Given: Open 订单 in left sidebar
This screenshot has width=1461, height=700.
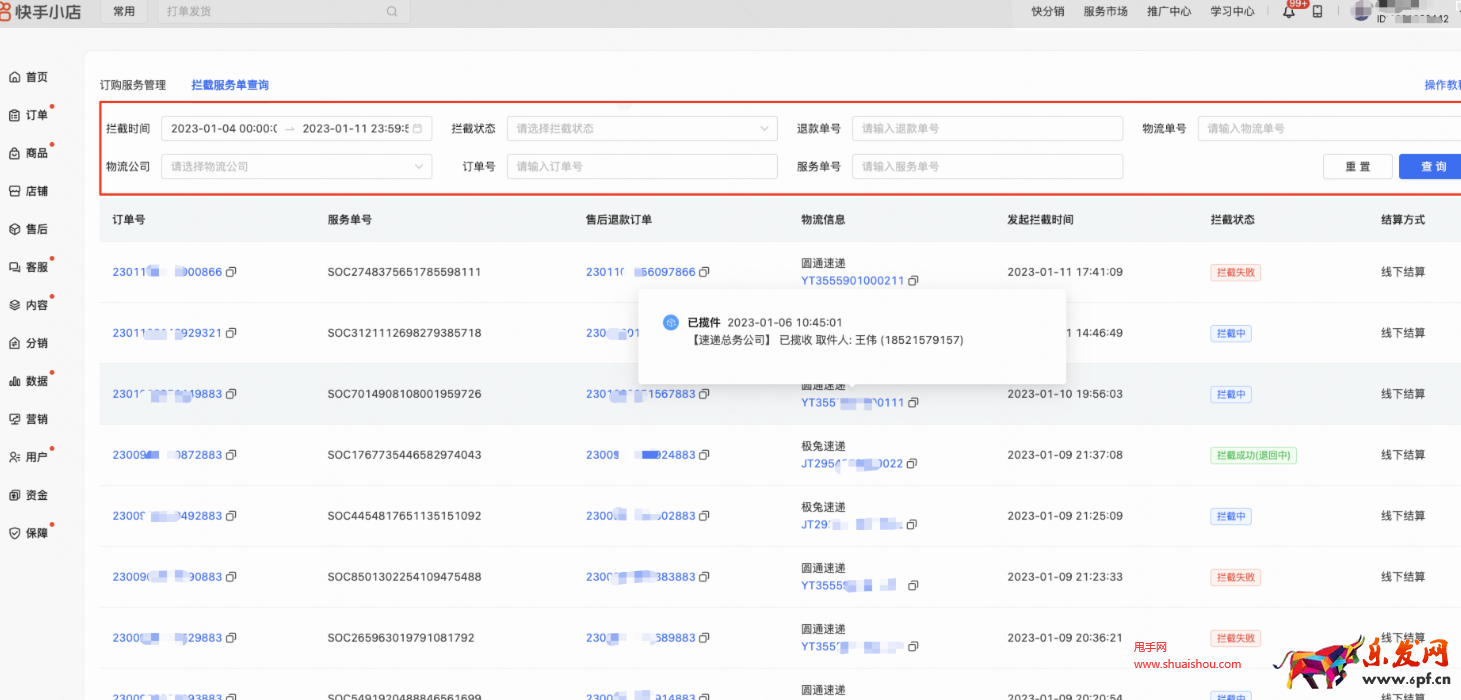Looking at the screenshot, I should 36,115.
